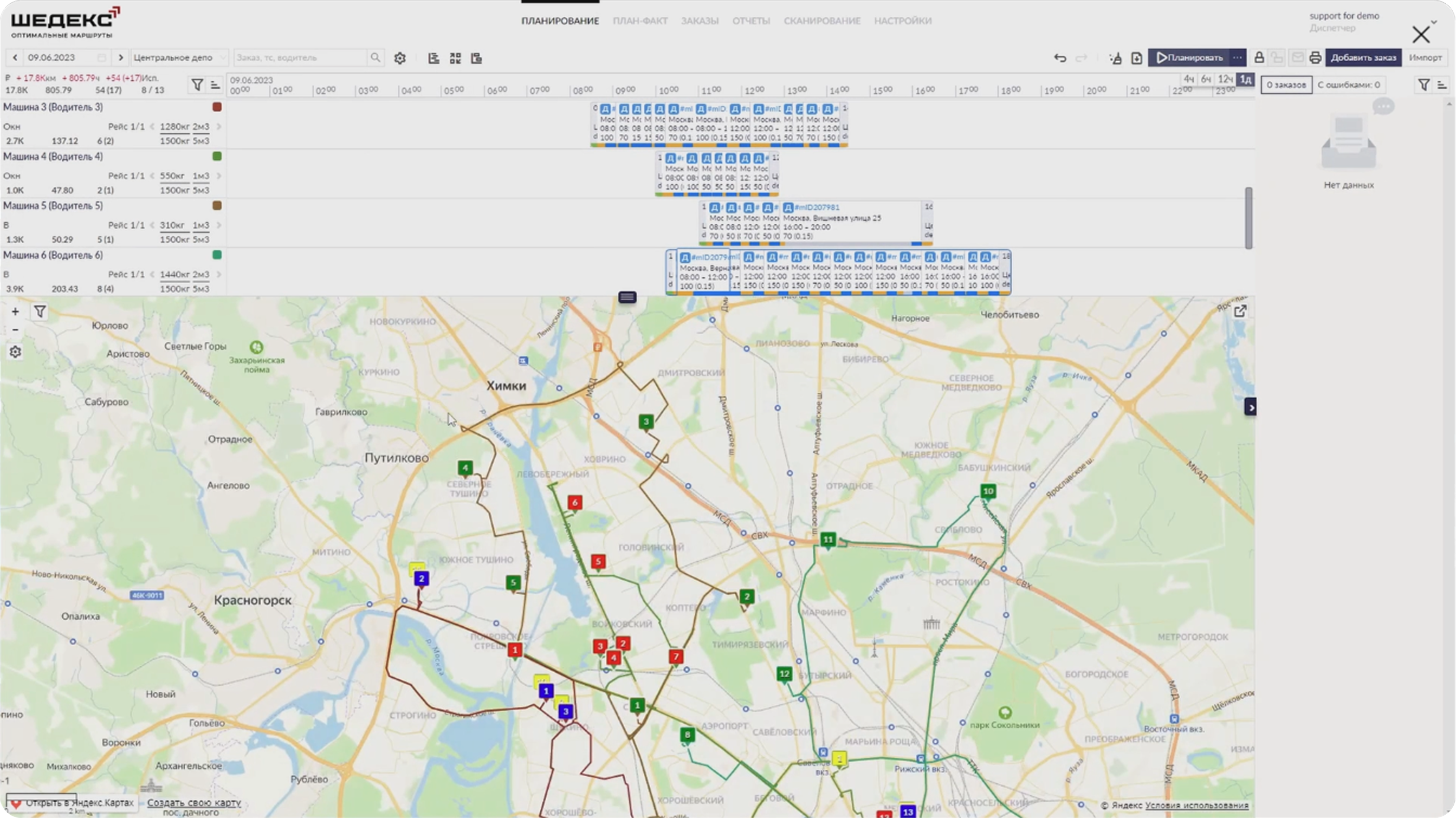Click the lock routes padlock icon
This screenshot has width=1456, height=818.
pyautogui.click(x=1259, y=57)
